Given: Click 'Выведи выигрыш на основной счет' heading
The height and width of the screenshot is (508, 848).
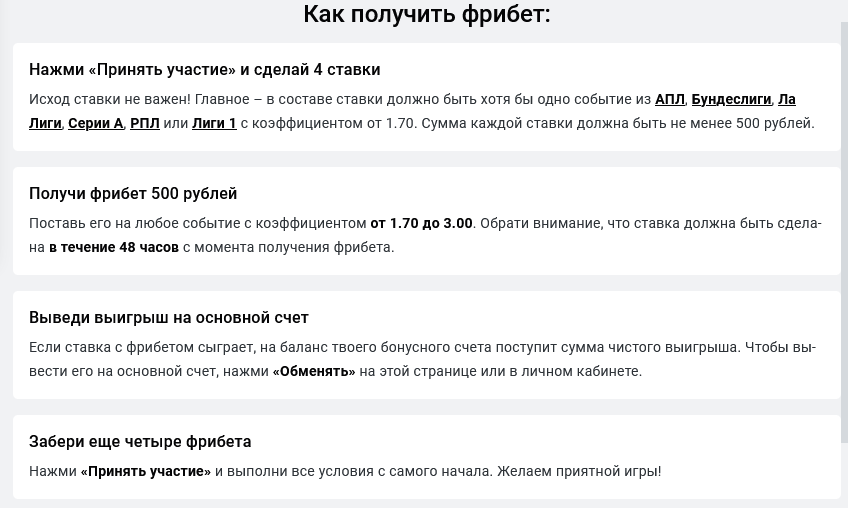Looking at the screenshot, I should click(169, 317).
